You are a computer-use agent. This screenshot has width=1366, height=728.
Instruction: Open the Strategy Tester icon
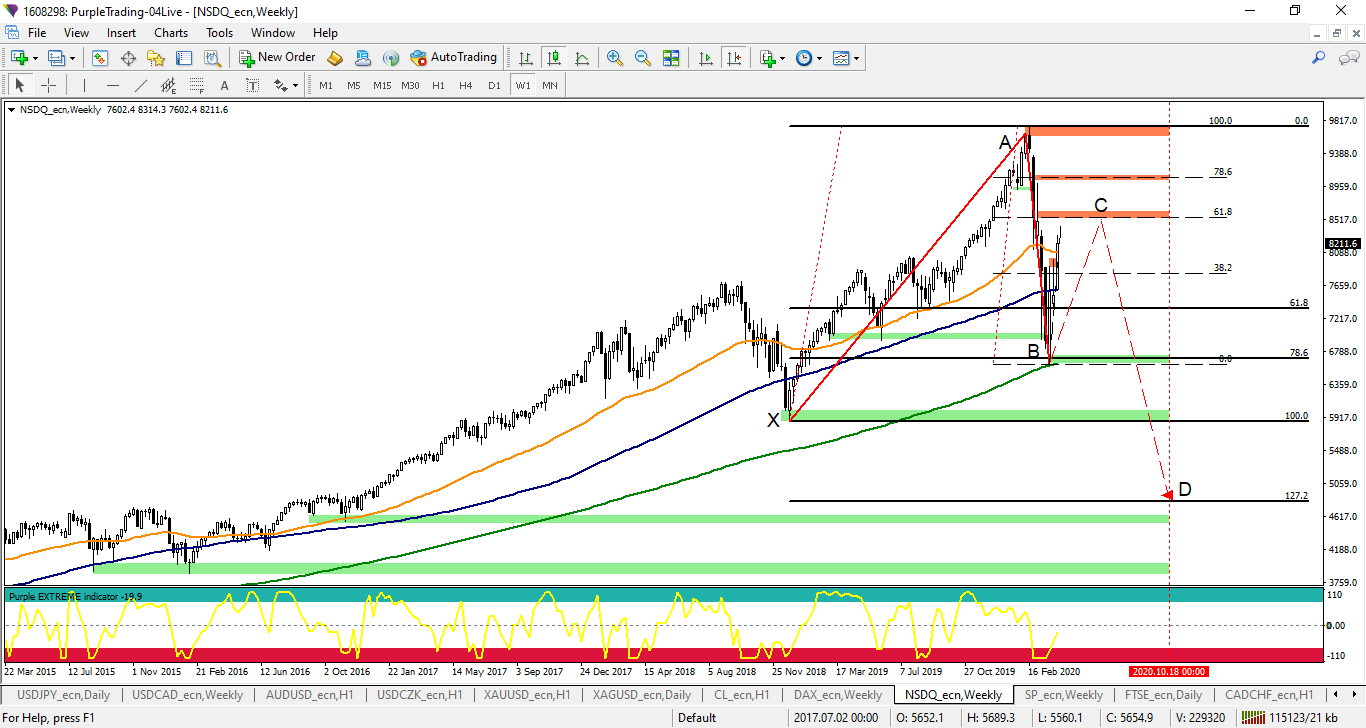(212, 58)
